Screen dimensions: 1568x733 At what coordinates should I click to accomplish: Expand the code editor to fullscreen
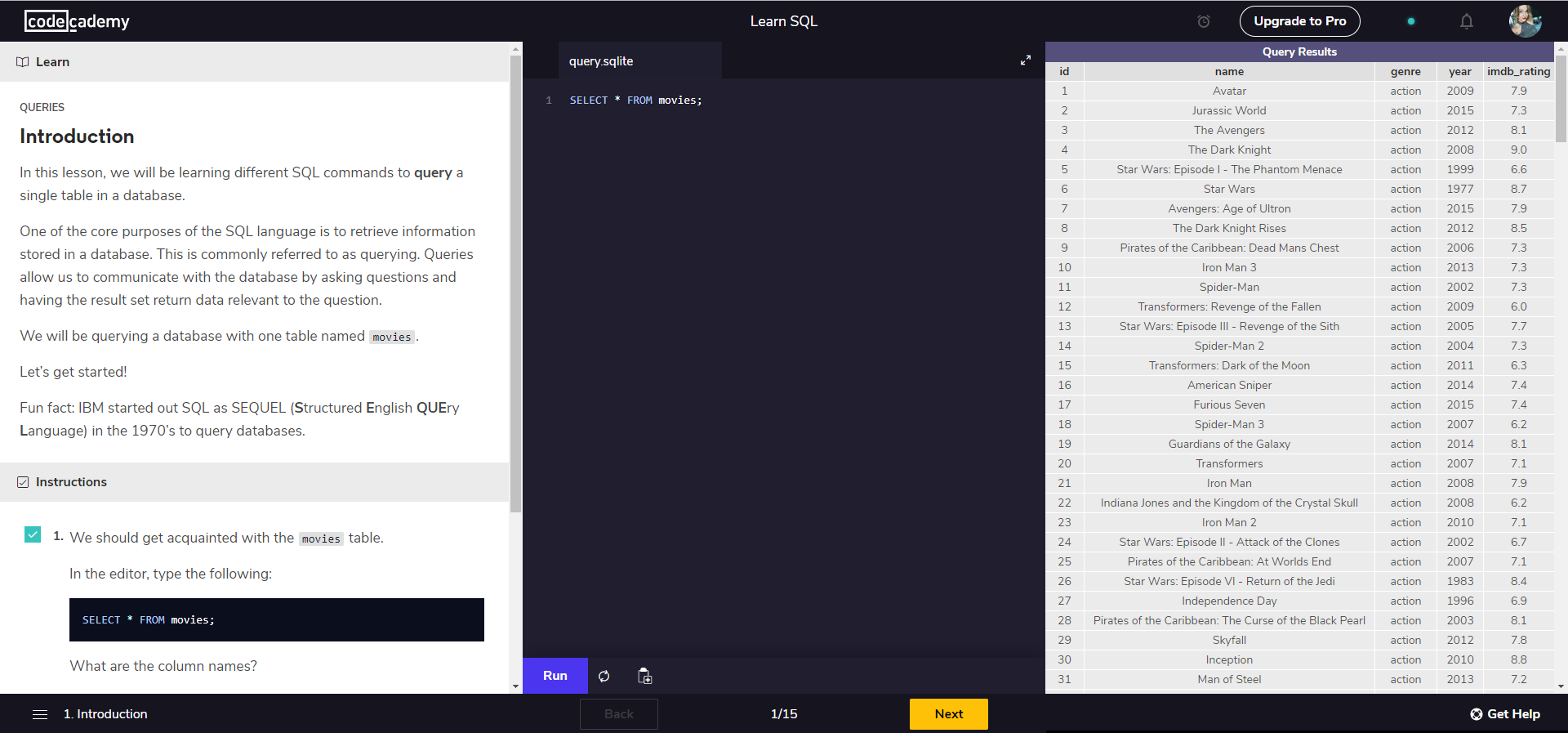click(x=1025, y=60)
